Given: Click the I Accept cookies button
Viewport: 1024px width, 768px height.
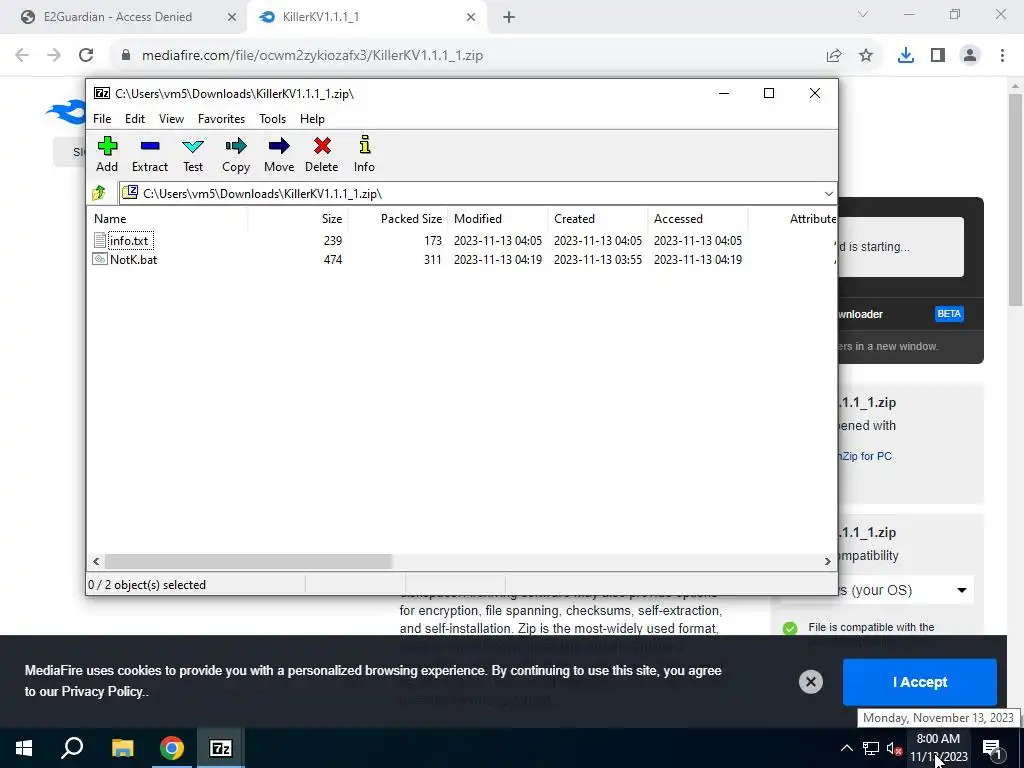Looking at the screenshot, I should tap(920, 682).
